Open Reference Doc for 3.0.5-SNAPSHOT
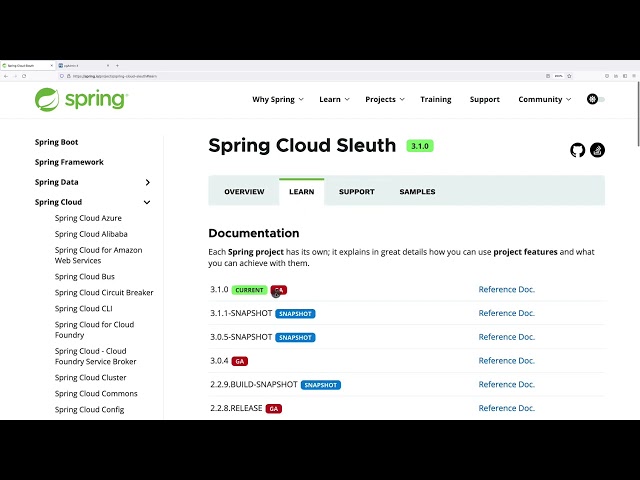640x480 pixels. (x=507, y=337)
